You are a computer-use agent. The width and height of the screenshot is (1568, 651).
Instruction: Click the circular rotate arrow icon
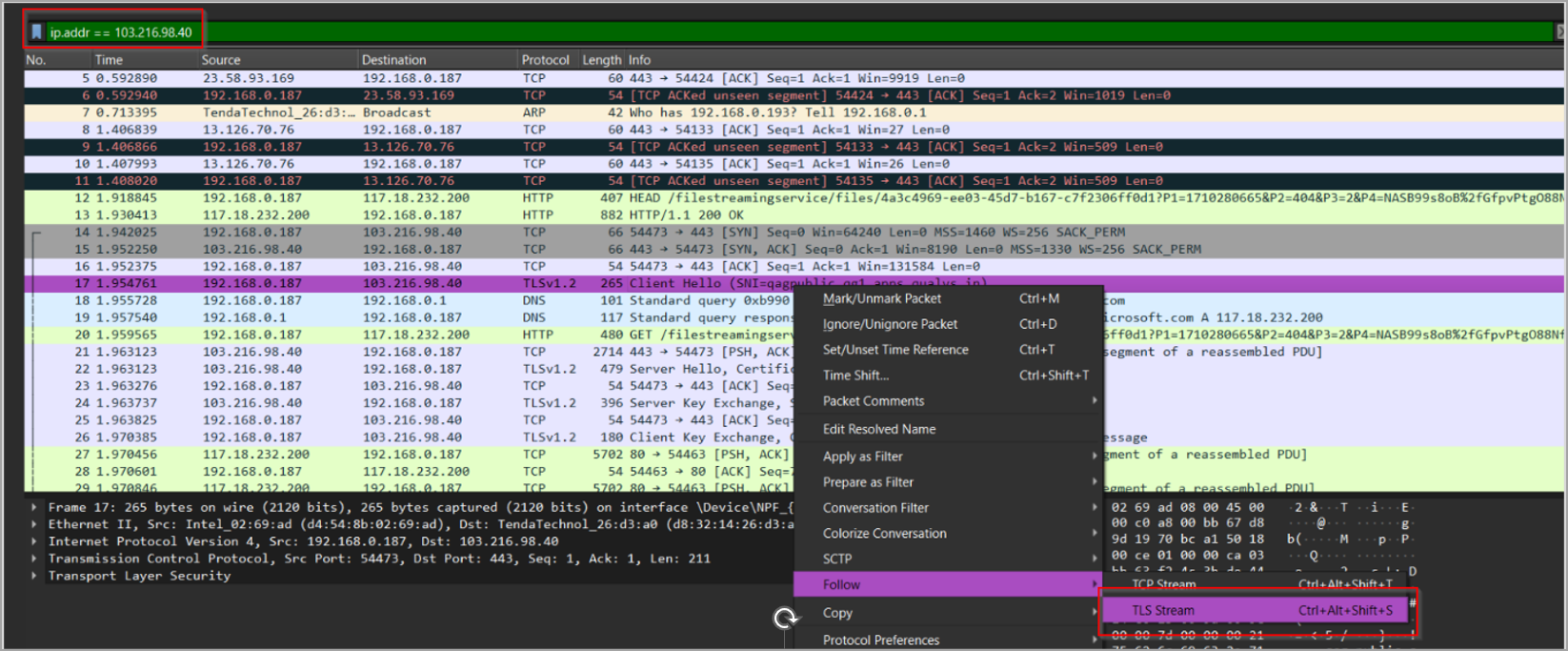[x=786, y=619]
